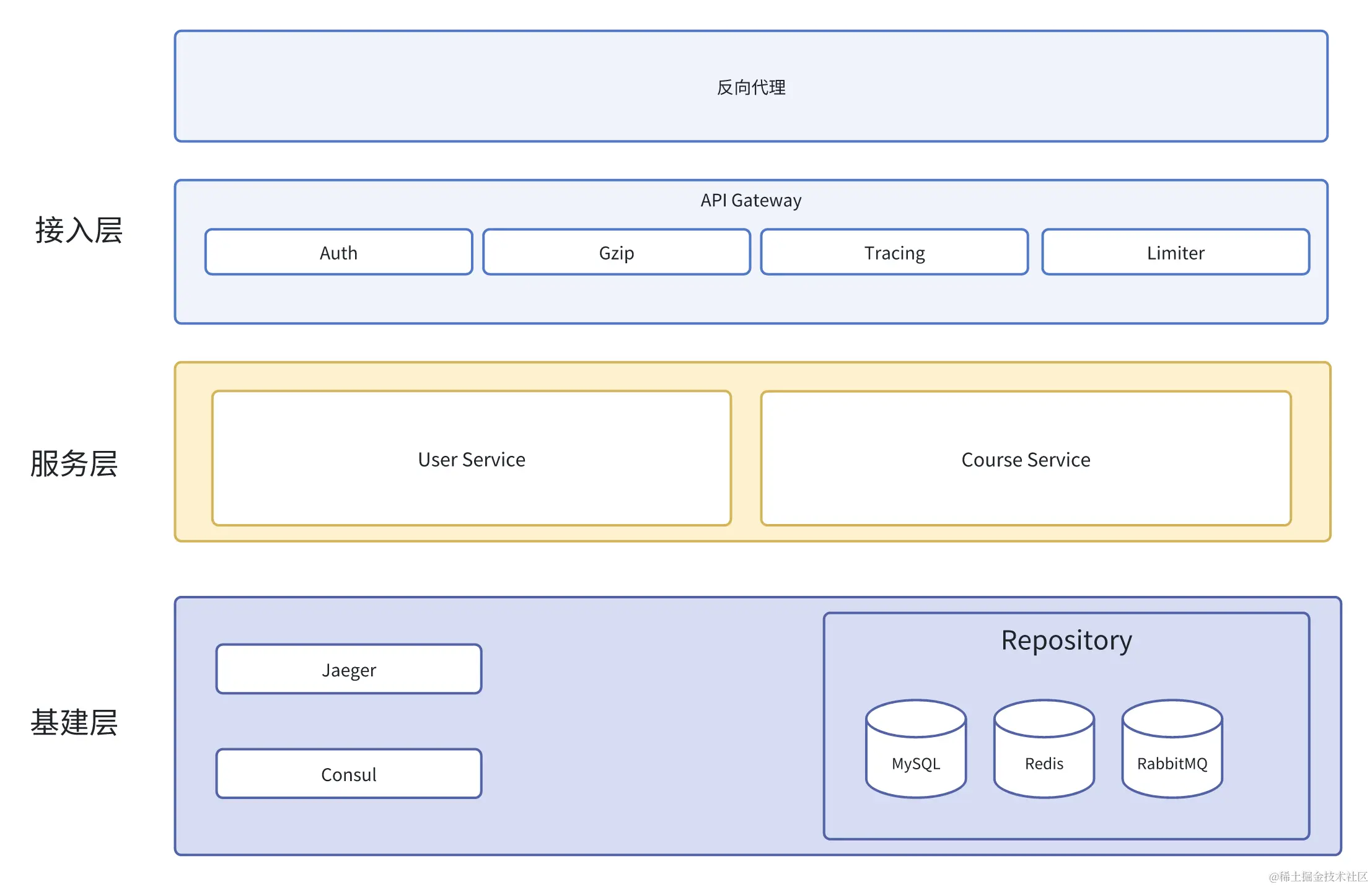Click the 接入层 layer label
Image resolution: width=1372 pixels, height=887 pixels.
point(79,230)
